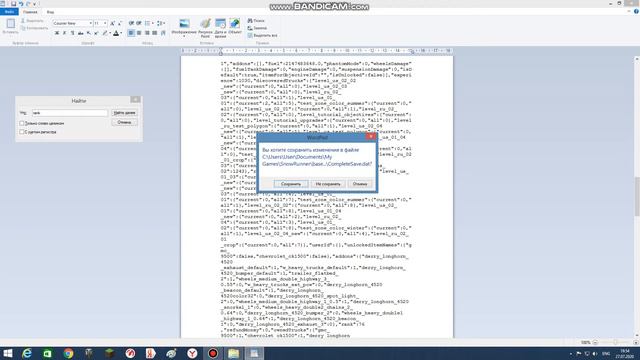Click the zoom in plus button
This screenshot has width=640, height=360.
[635, 342]
